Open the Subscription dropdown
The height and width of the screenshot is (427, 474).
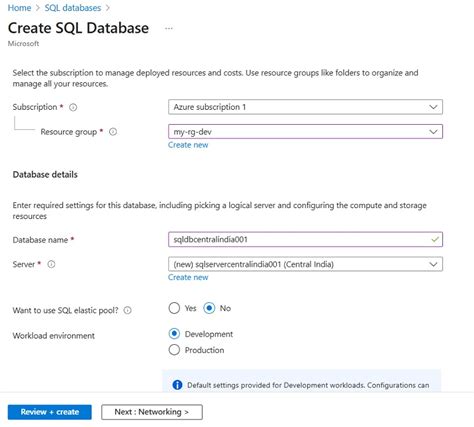pos(305,107)
